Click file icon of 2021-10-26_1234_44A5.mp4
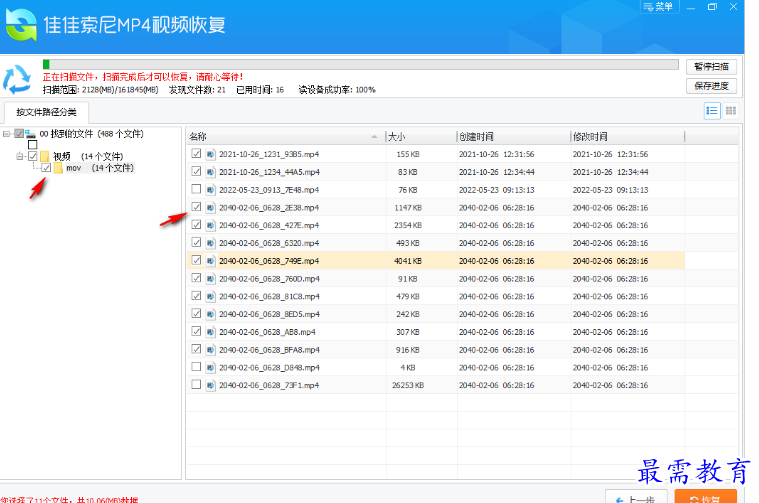The height and width of the screenshot is (503, 759). point(210,172)
